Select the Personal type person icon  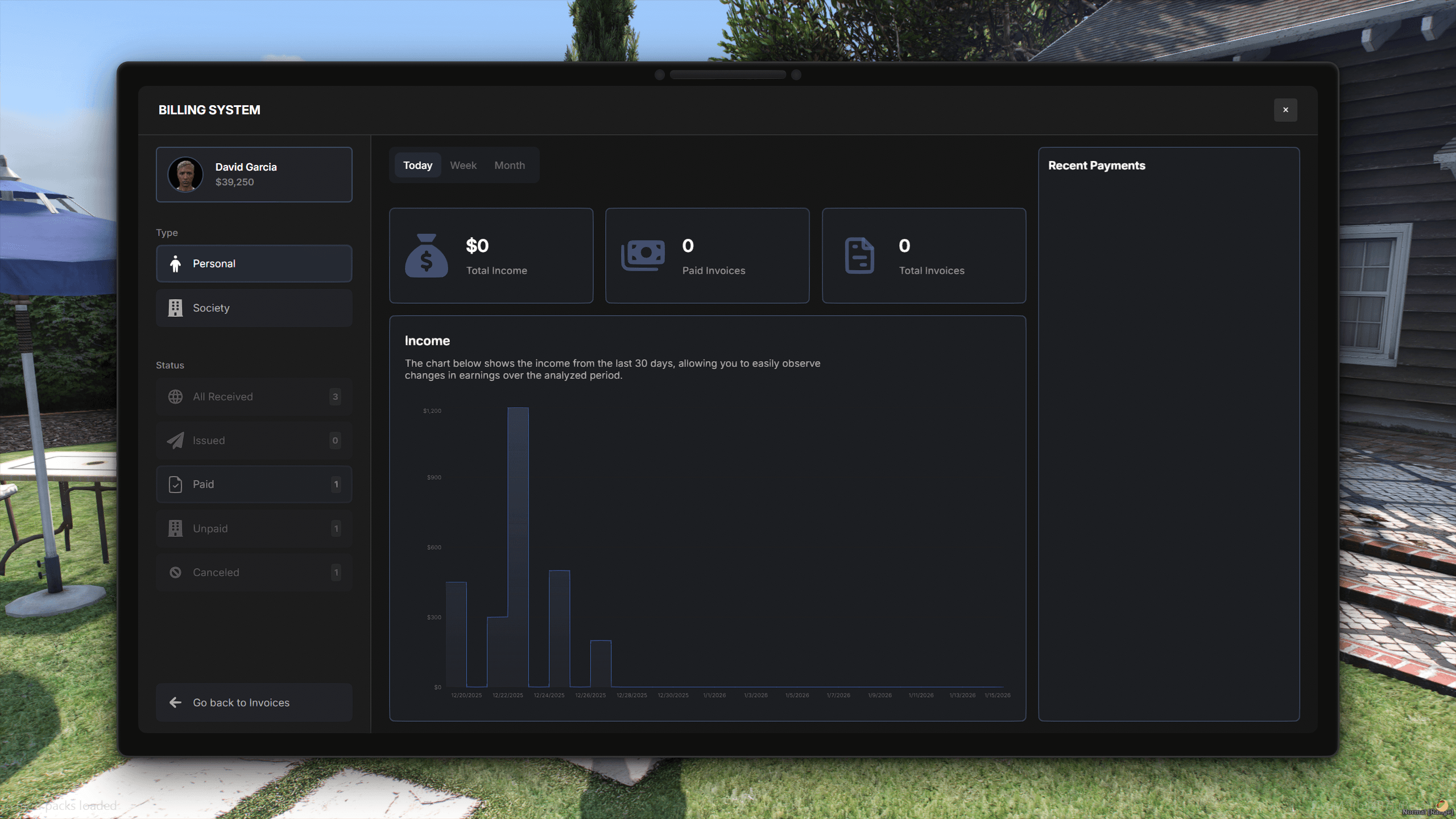pos(175,263)
